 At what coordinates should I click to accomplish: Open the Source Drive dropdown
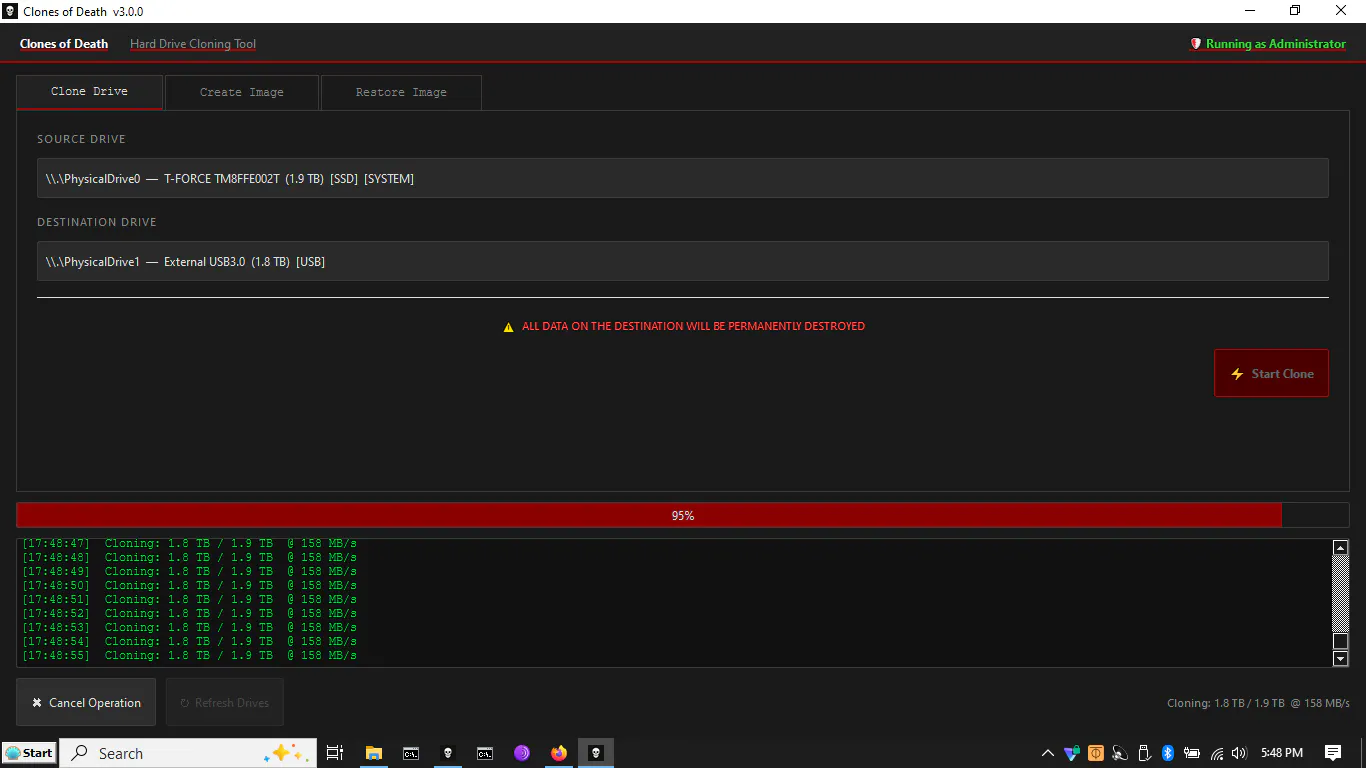(683, 178)
